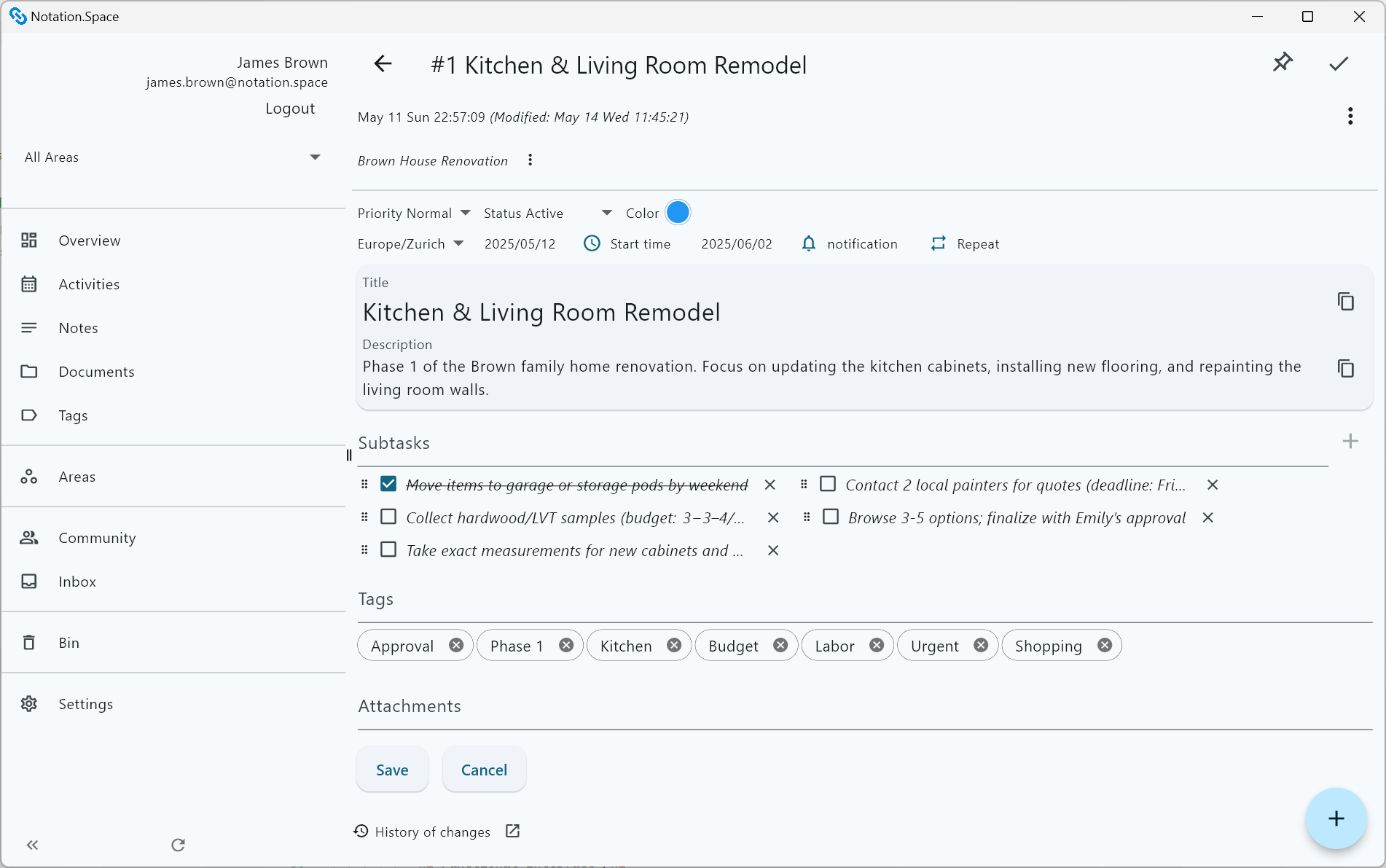The width and height of the screenshot is (1386, 868).
Task: Open the notification settings via bell icon
Action: [809, 243]
